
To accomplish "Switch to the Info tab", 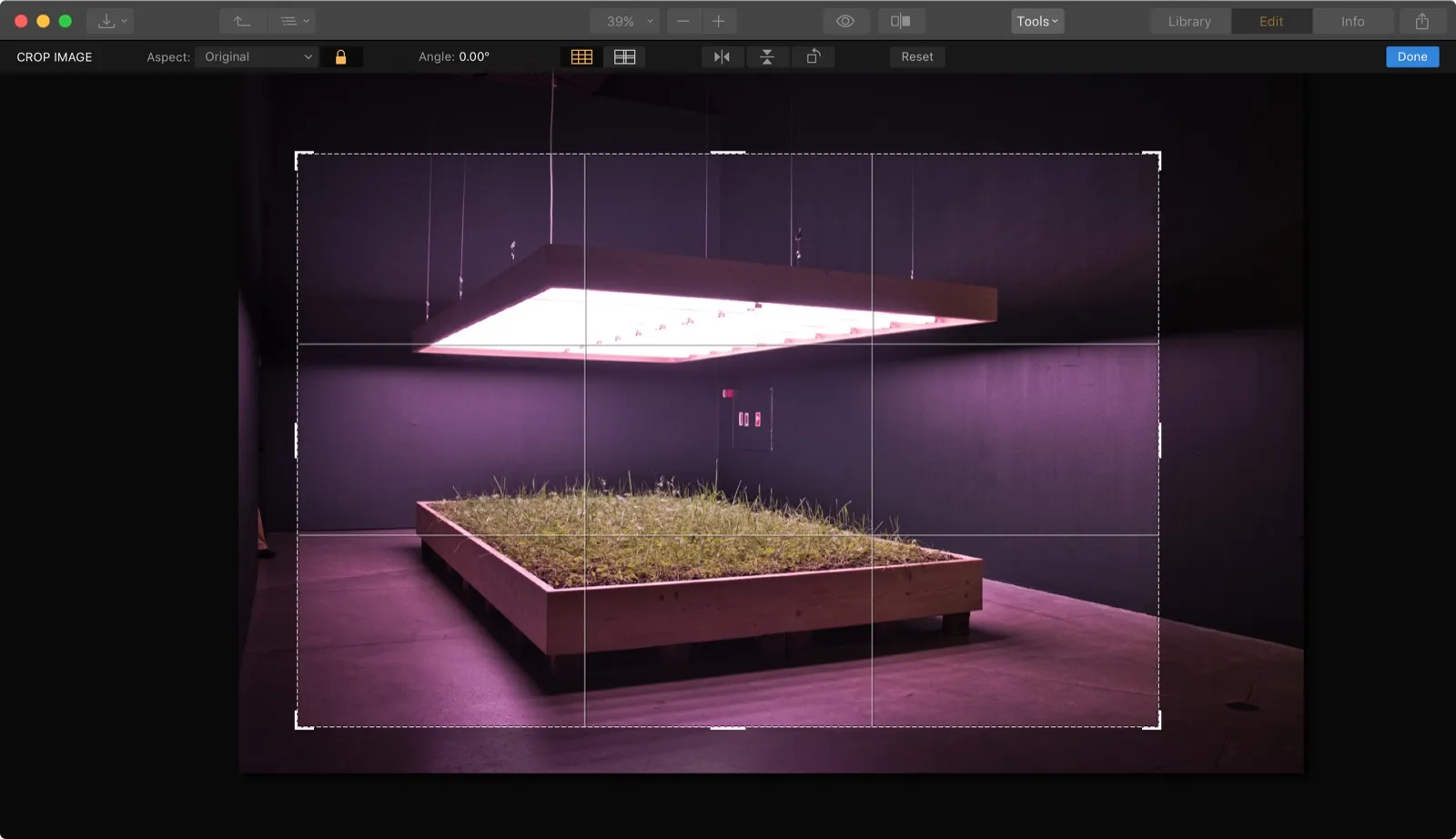I will 1352,21.
